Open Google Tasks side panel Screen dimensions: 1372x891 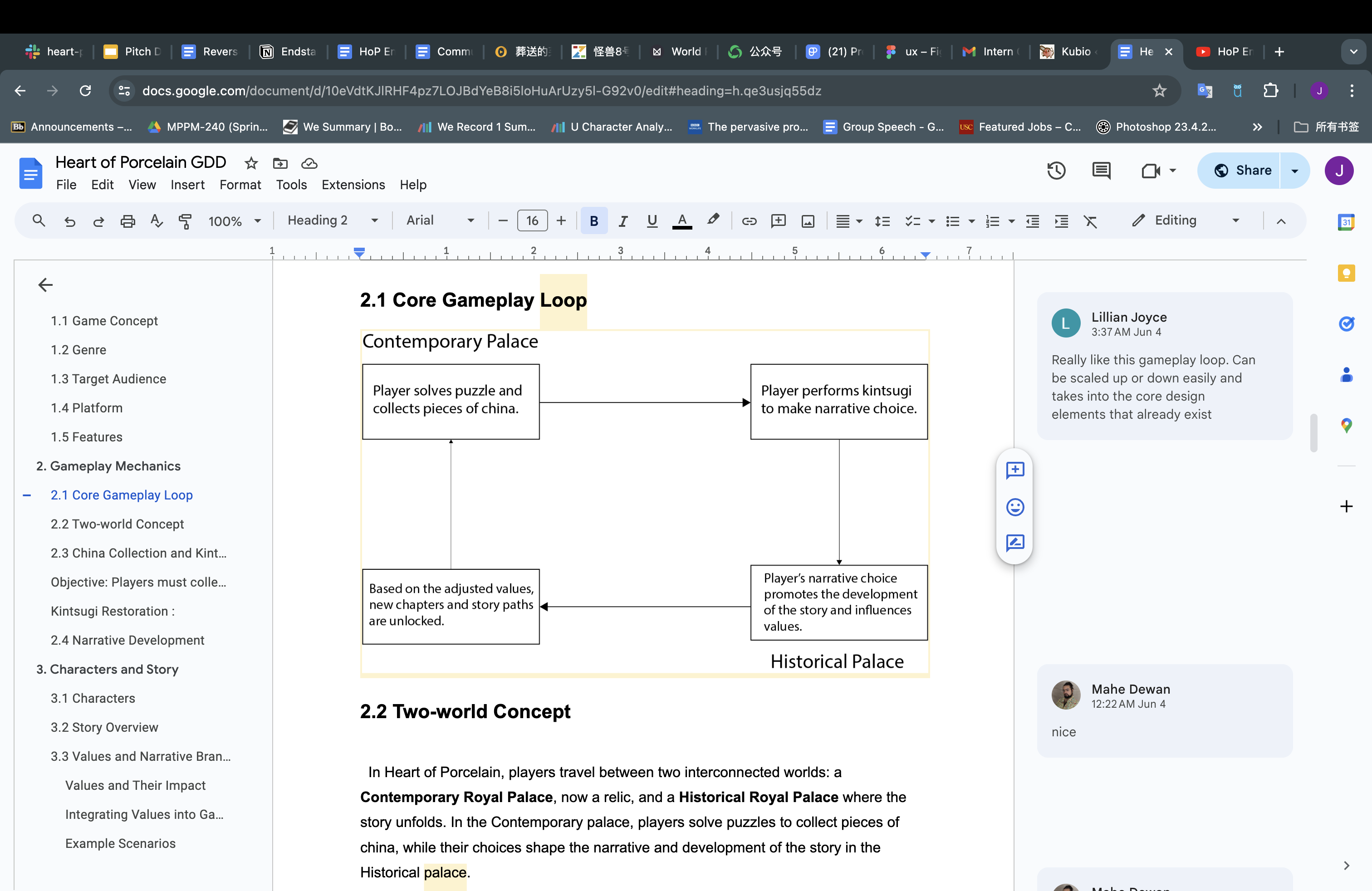(x=1346, y=323)
